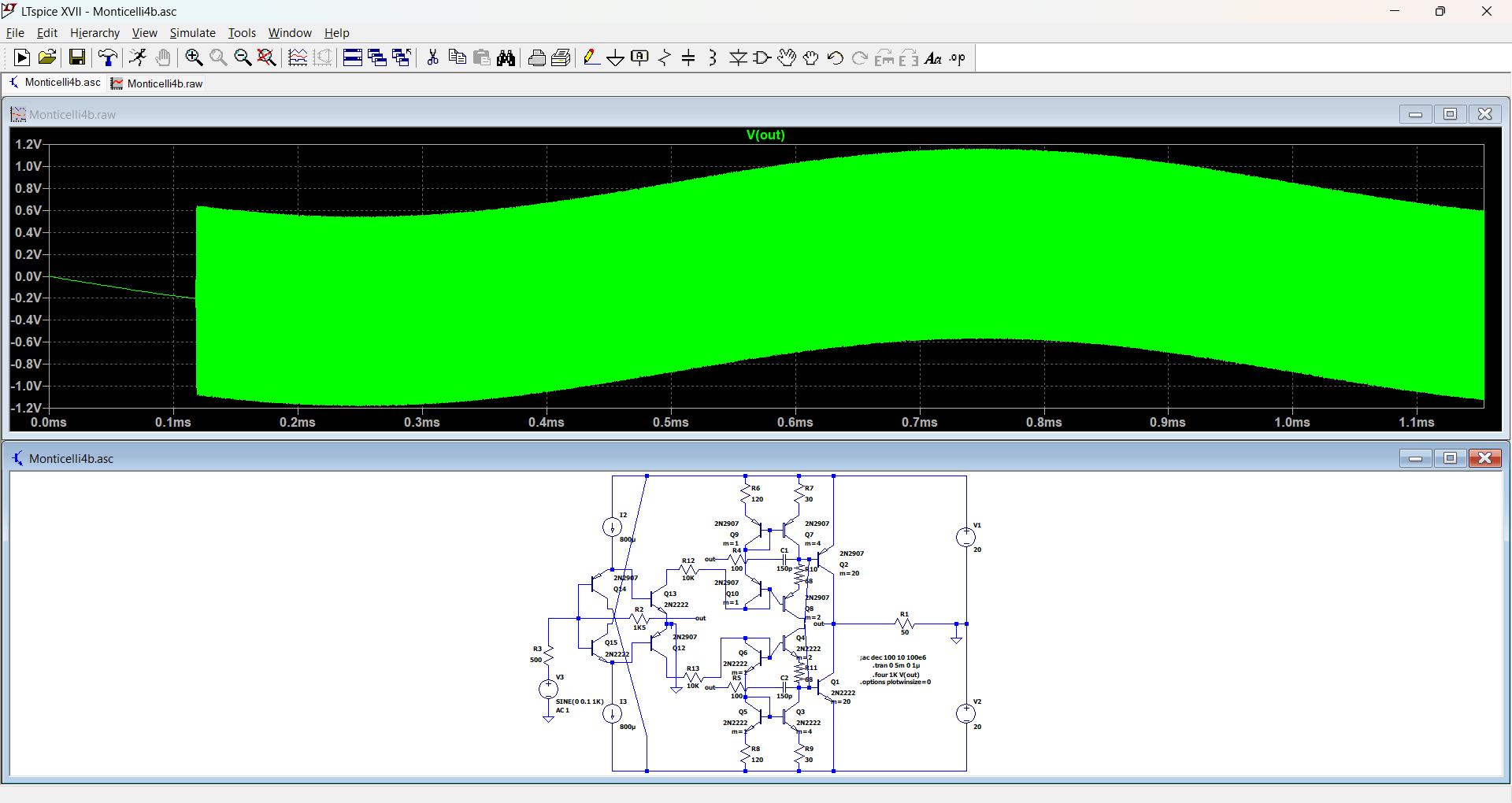Zoom to fit using crossed magnifier icon
The height and width of the screenshot is (803, 1512).
click(267, 57)
